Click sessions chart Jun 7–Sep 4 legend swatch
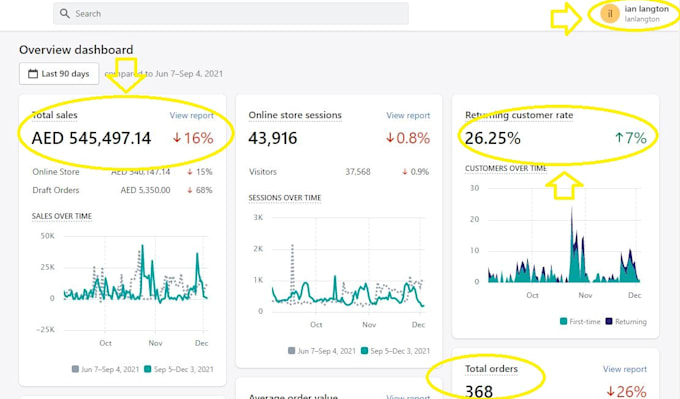Screen dimensions: 680x399 point(291,351)
